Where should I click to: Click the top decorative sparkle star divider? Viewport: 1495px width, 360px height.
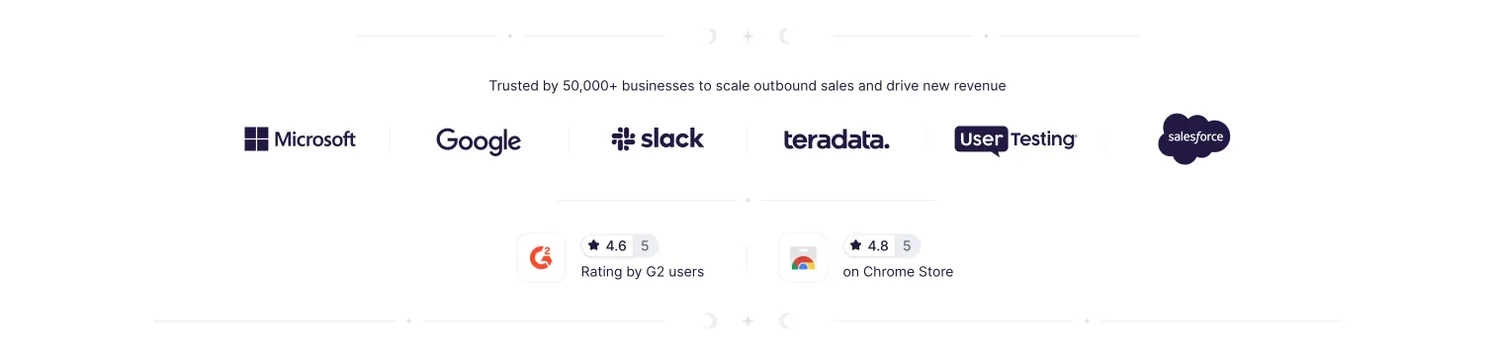747,36
